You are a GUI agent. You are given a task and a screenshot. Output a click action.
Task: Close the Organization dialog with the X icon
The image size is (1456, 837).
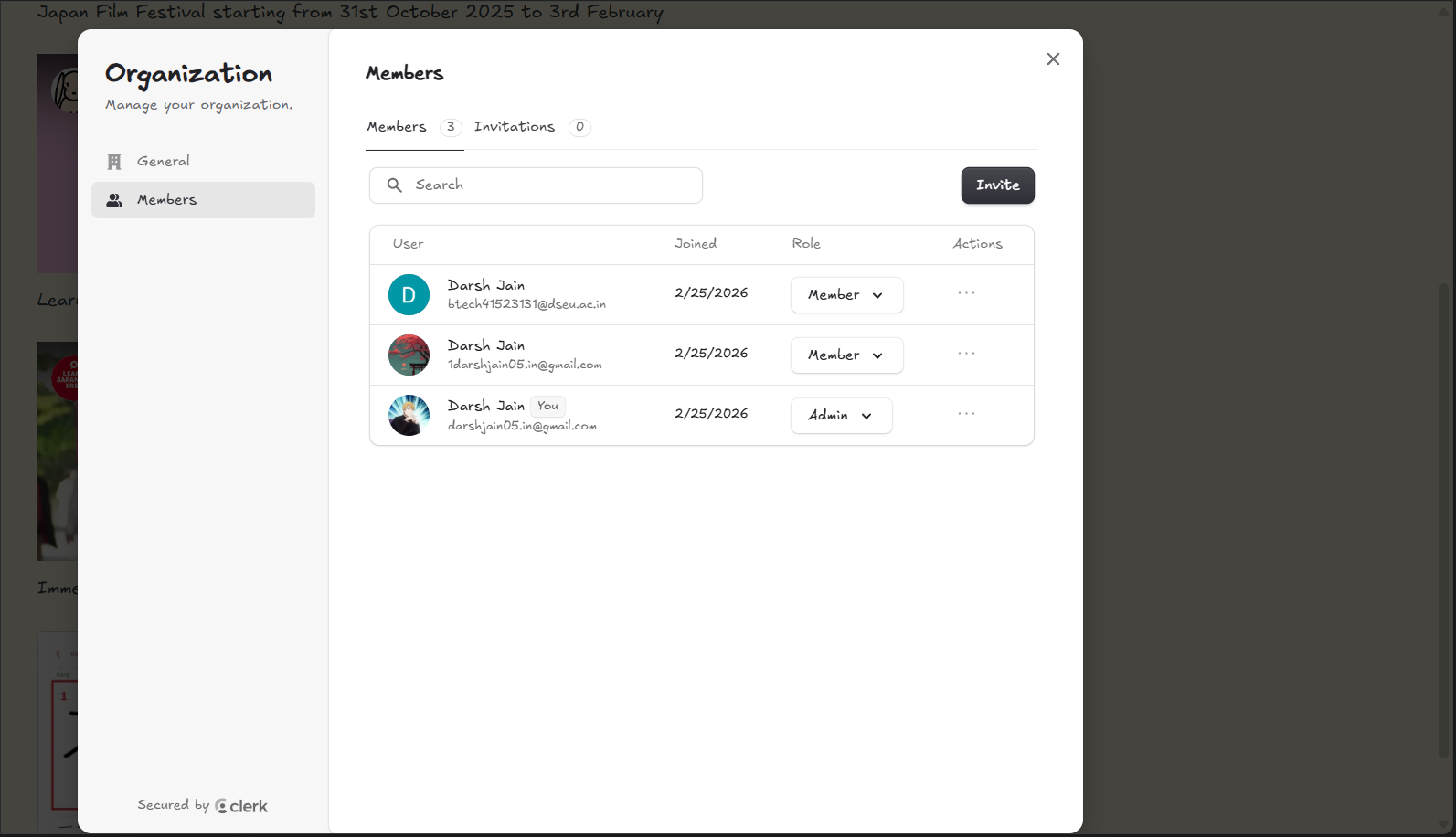[x=1053, y=59]
